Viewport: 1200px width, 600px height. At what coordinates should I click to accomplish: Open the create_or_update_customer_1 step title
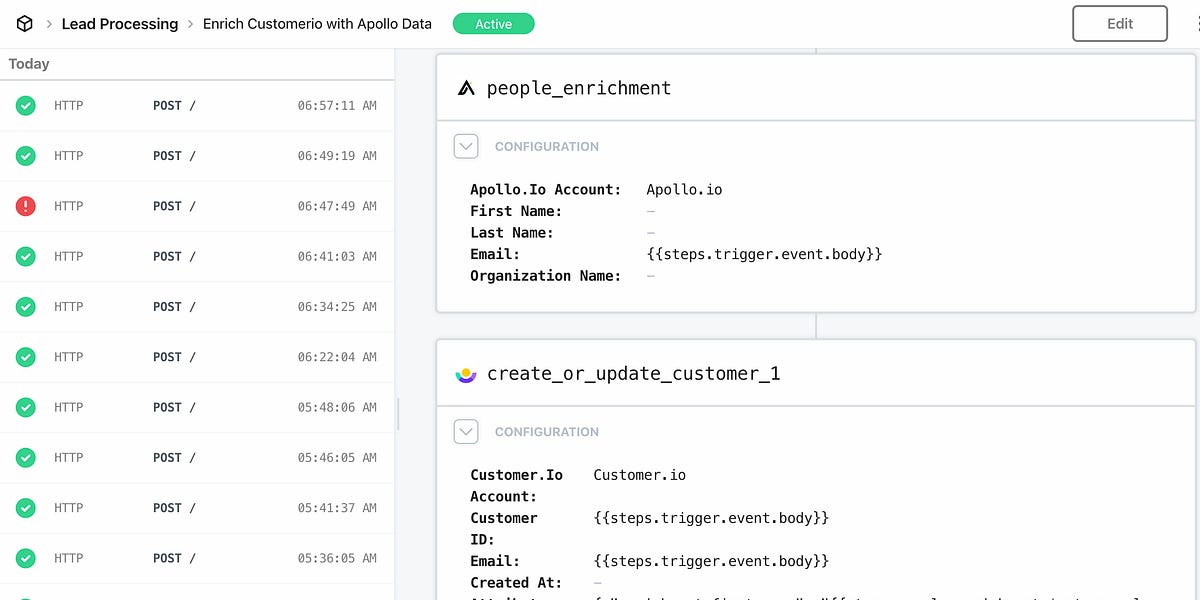pyautogui.click(x=634, y=374)
